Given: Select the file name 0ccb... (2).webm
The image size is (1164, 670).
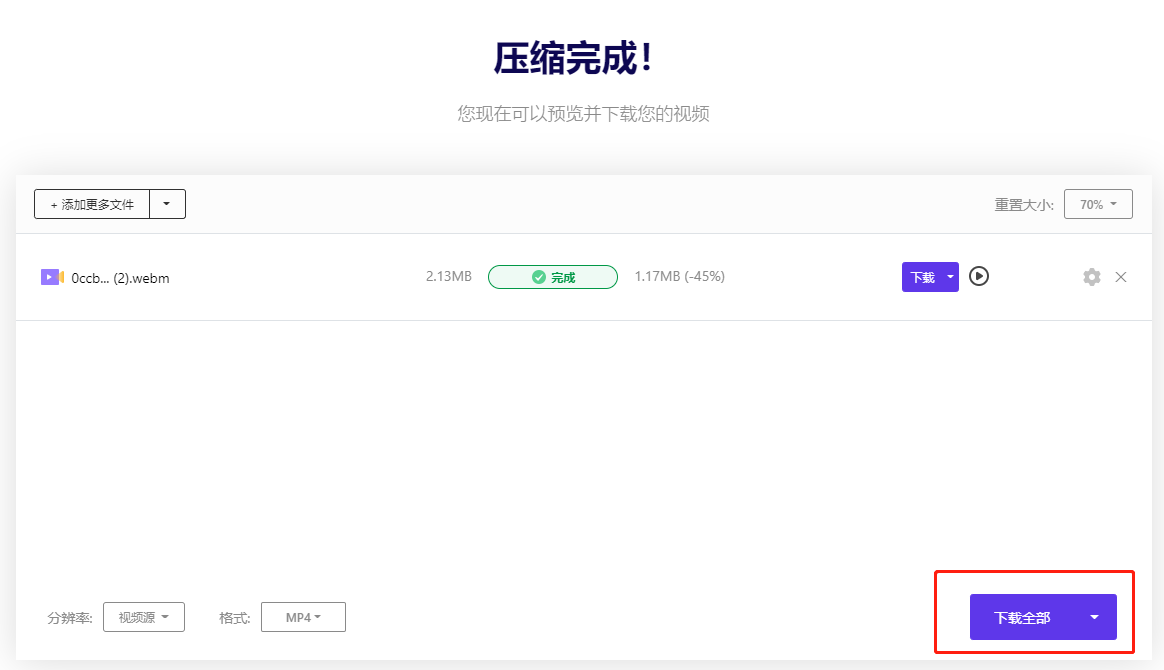Looking at the screenshot, I should [x=120, y=278].
